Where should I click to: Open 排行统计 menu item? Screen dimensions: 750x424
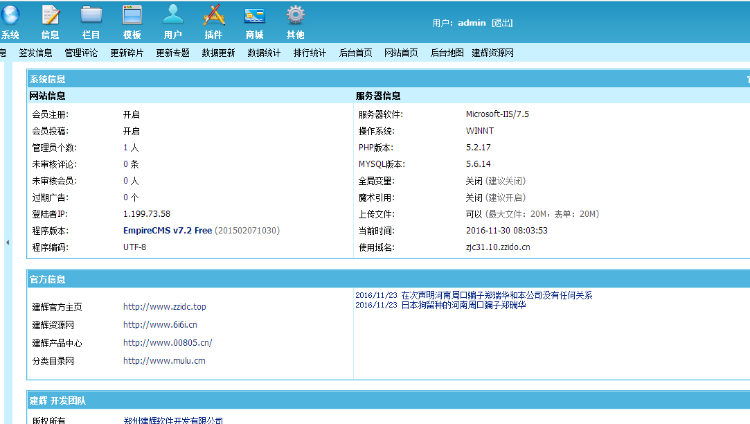tap(309, 53)
